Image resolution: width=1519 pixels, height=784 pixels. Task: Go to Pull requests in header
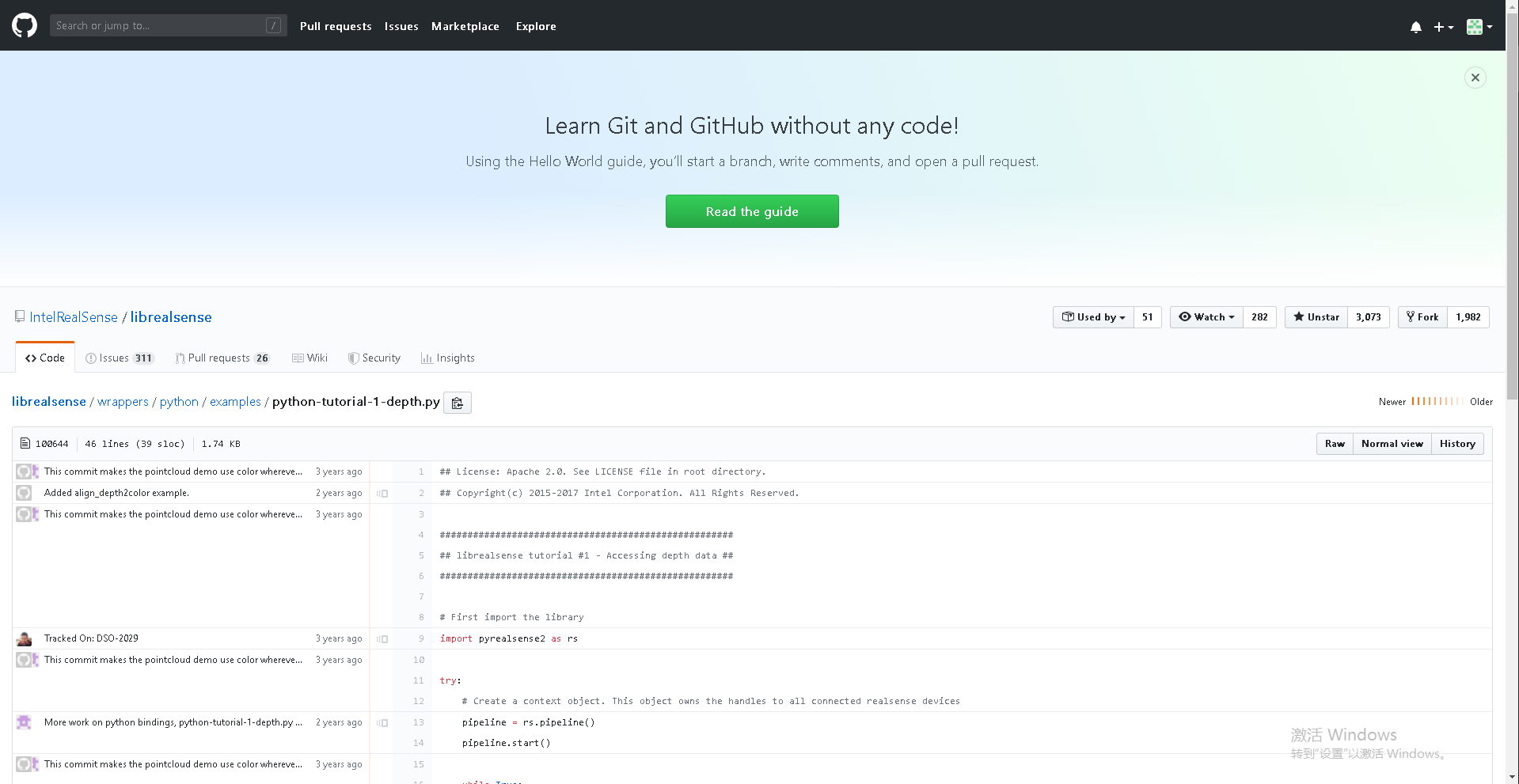pyautogui.click(x=336, y=26)
